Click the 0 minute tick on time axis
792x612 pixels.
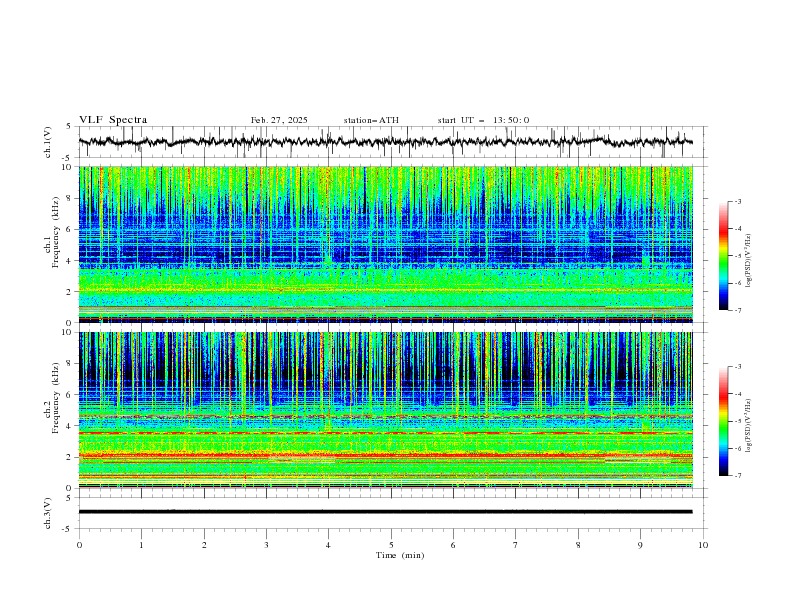[x=79, y=545]
